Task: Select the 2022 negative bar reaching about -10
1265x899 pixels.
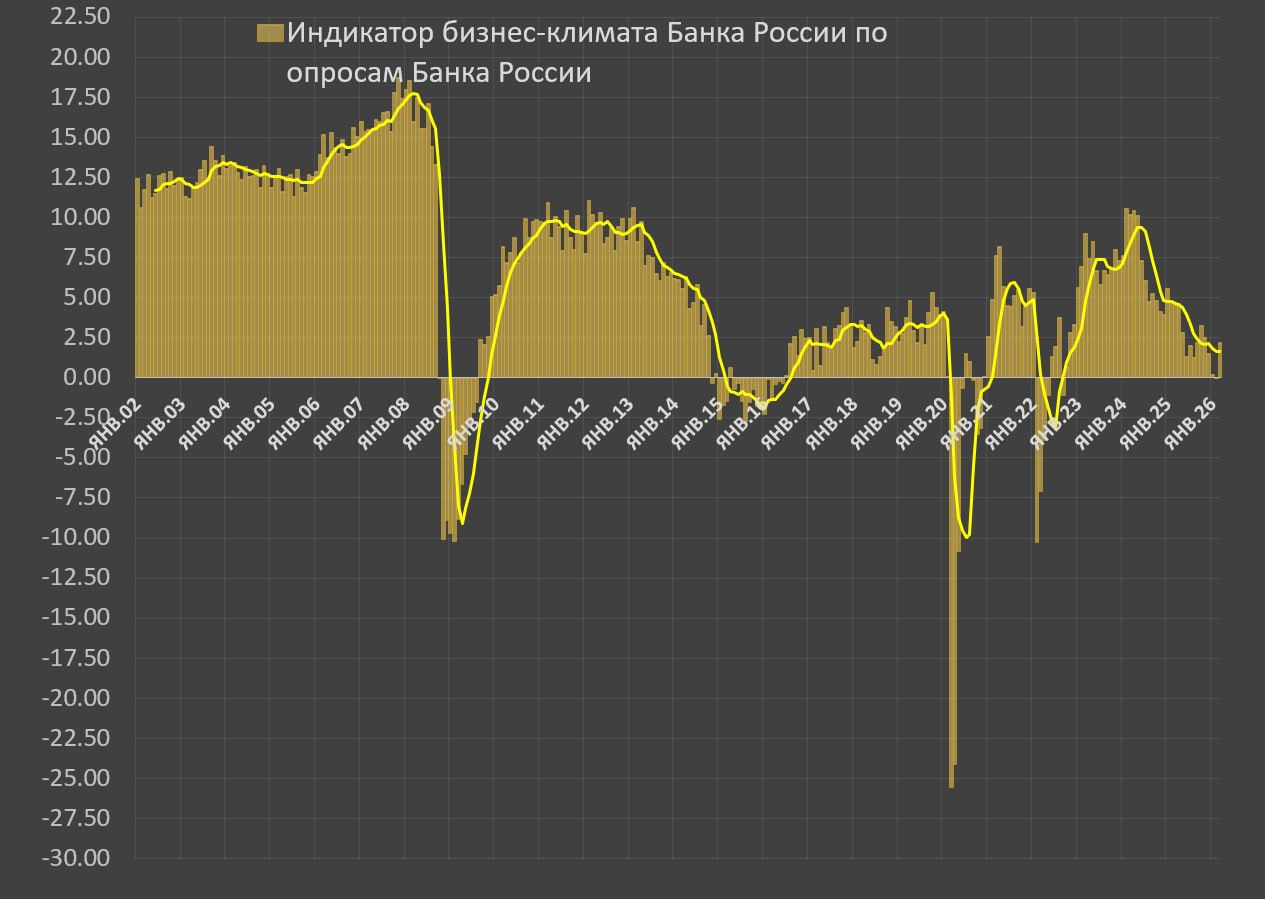Action: (1037, 470)
